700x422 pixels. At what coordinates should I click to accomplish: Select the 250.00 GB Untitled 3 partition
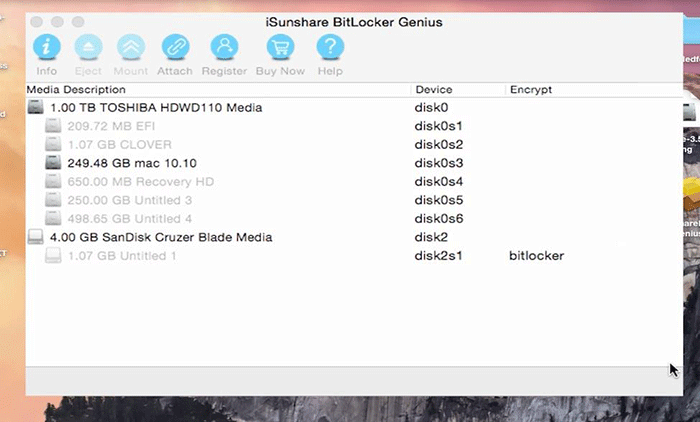[x=129, y=200]
